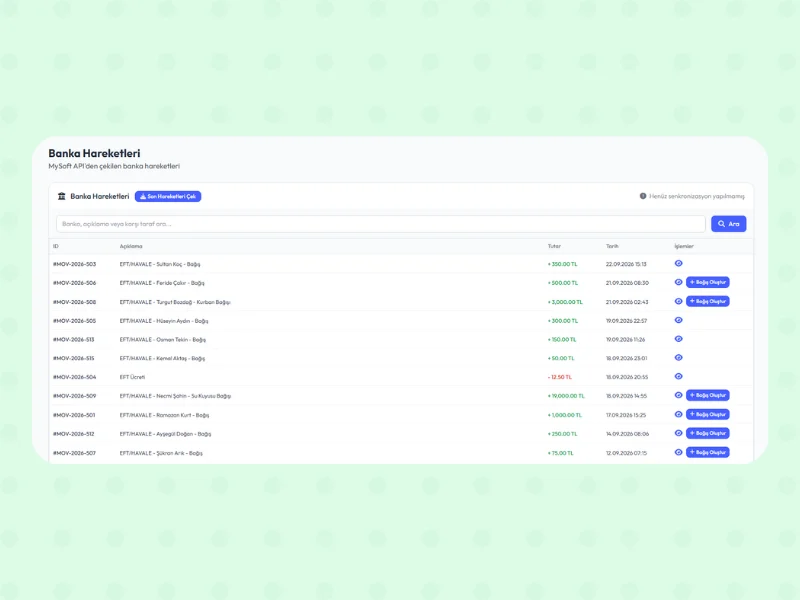Click the Son Hareketleri Çek button

point(168,196)
